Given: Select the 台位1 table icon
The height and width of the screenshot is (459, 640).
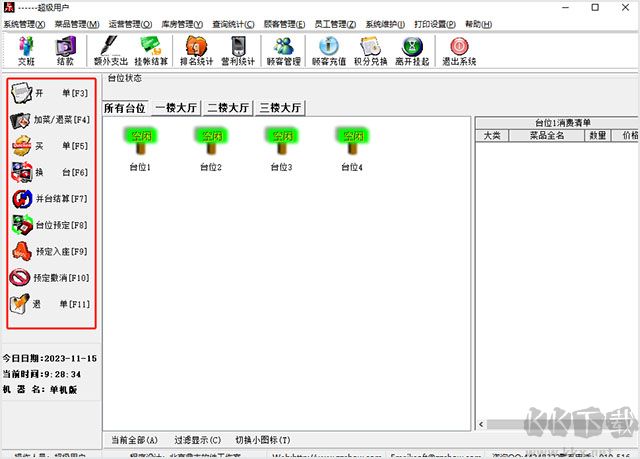Looking at the screenshot, I should click(x=140, y=149).
